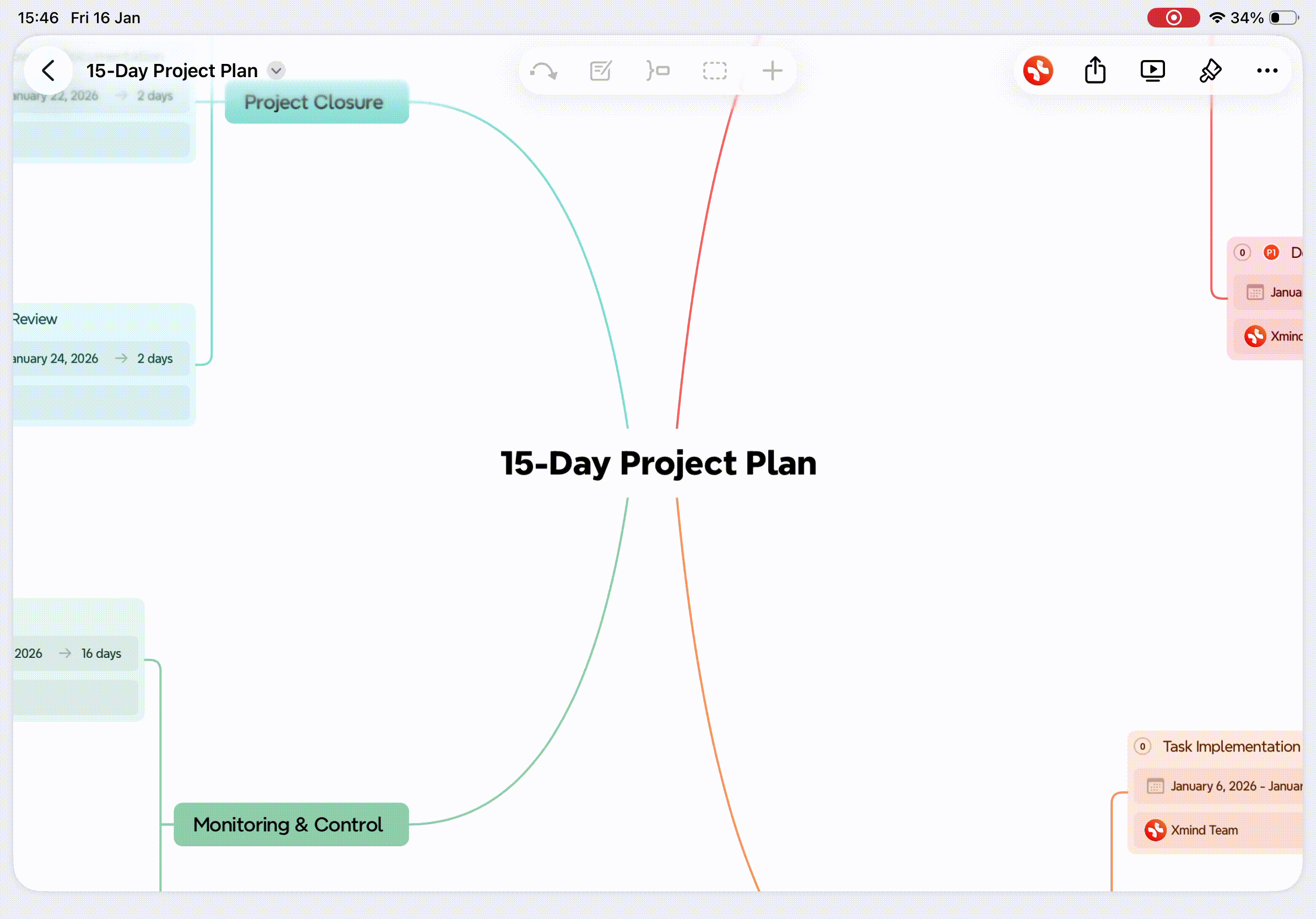Open the note/edit pencil tool
Image resolution: width=1316 pixels, height=919 pixels.
(x=600, y=71)
